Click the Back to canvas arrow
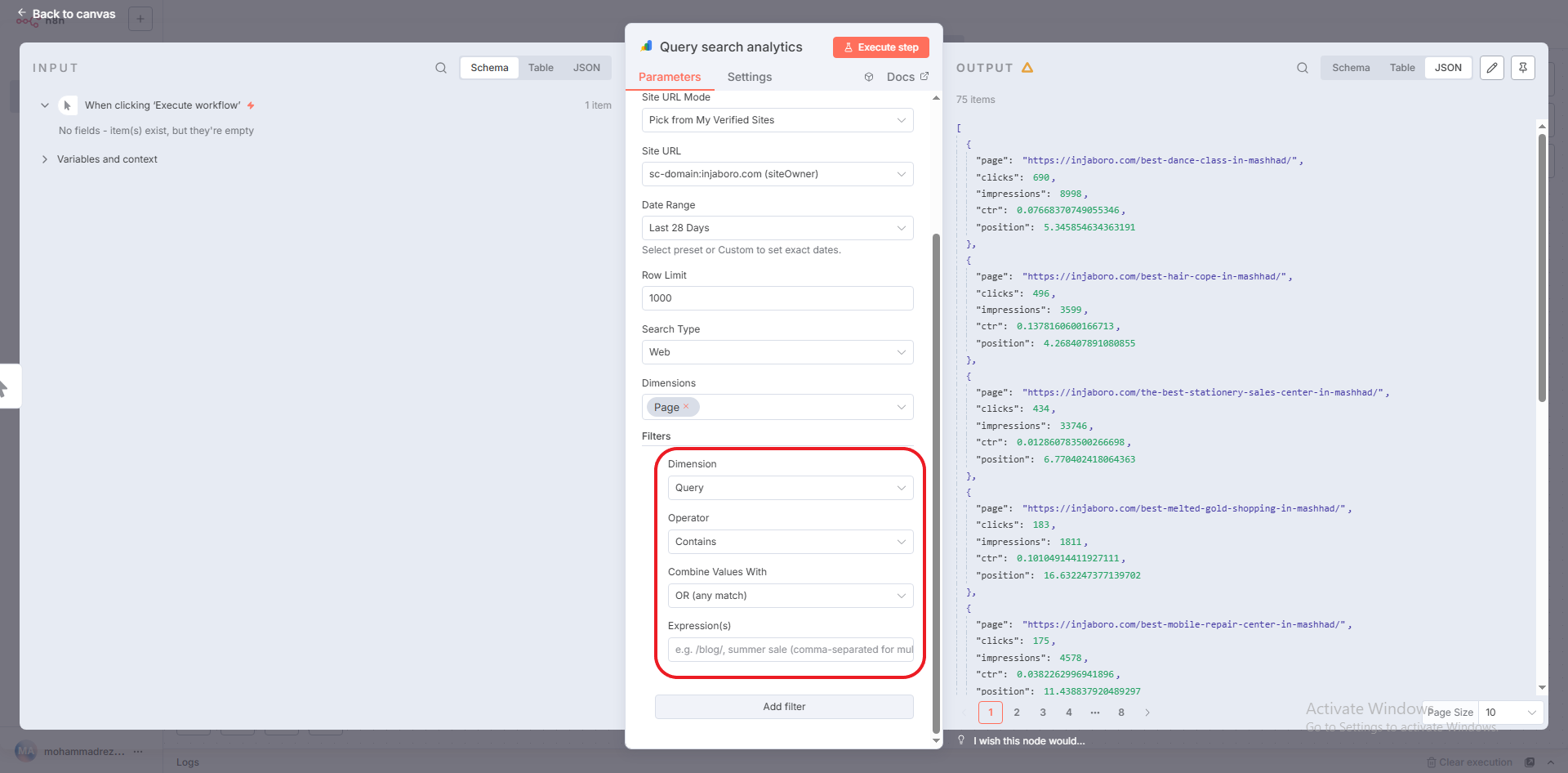This screenshot has height=773, width=1568. click(x=22, y=13)
